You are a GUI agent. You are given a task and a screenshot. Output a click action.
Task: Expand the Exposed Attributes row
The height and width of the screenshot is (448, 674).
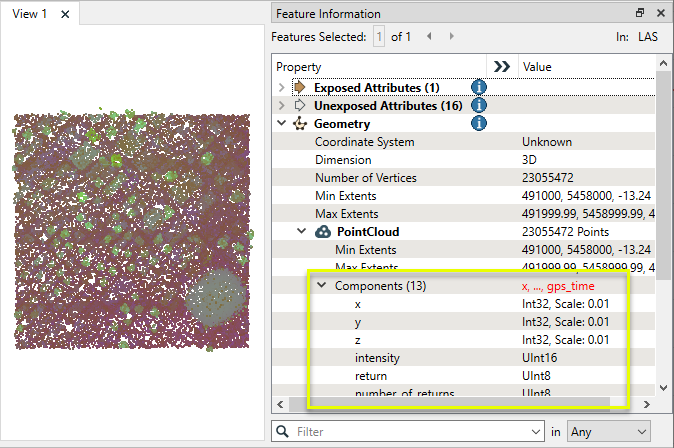tap(281, 88)
